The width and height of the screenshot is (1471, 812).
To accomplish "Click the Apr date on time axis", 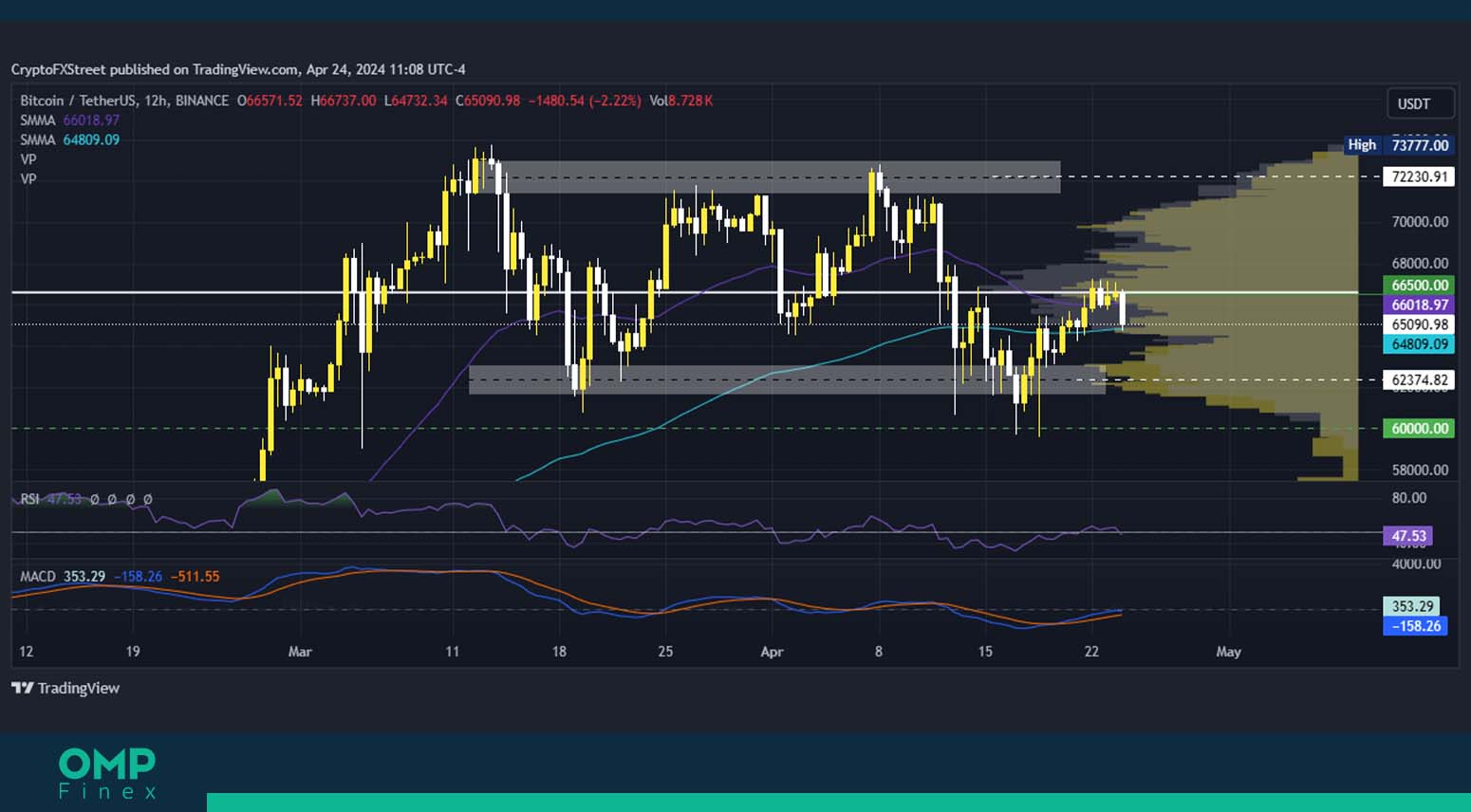I will click(x=772, y=652).
